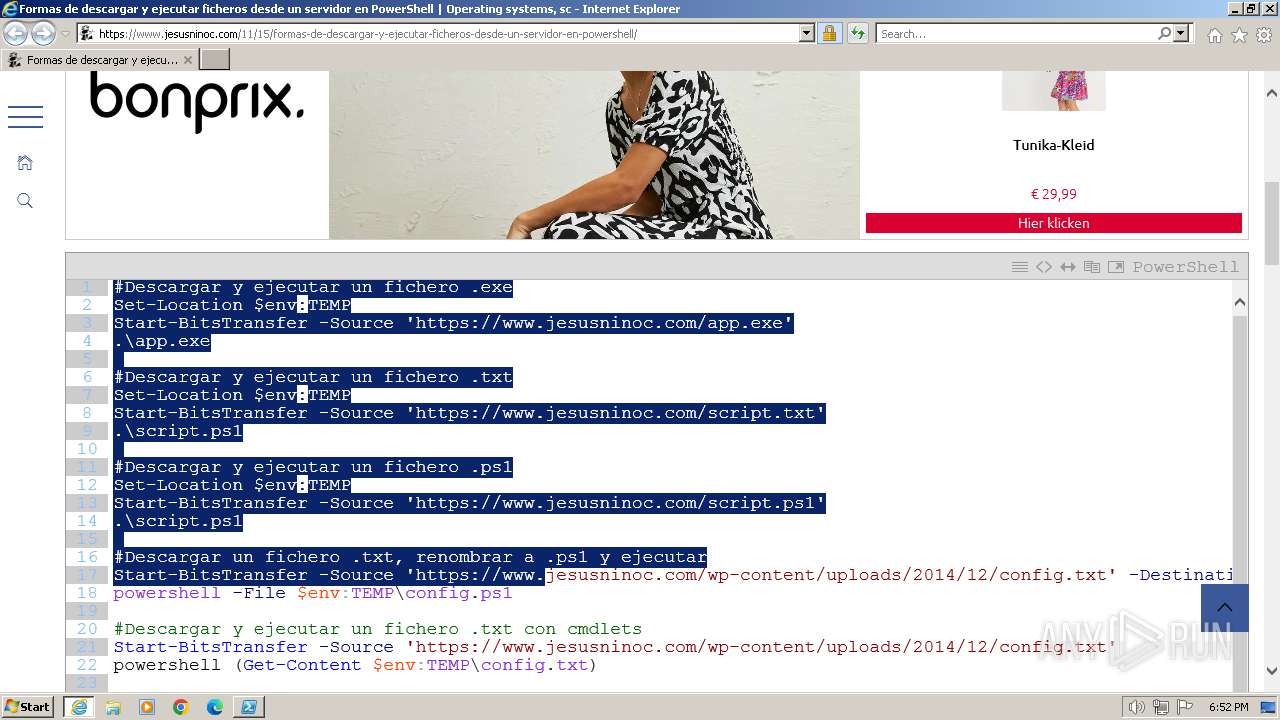Click line '#Descargar y ejecutar un fichero .ps1'
Screen dimensions: 1280x720
coord(313,467)
